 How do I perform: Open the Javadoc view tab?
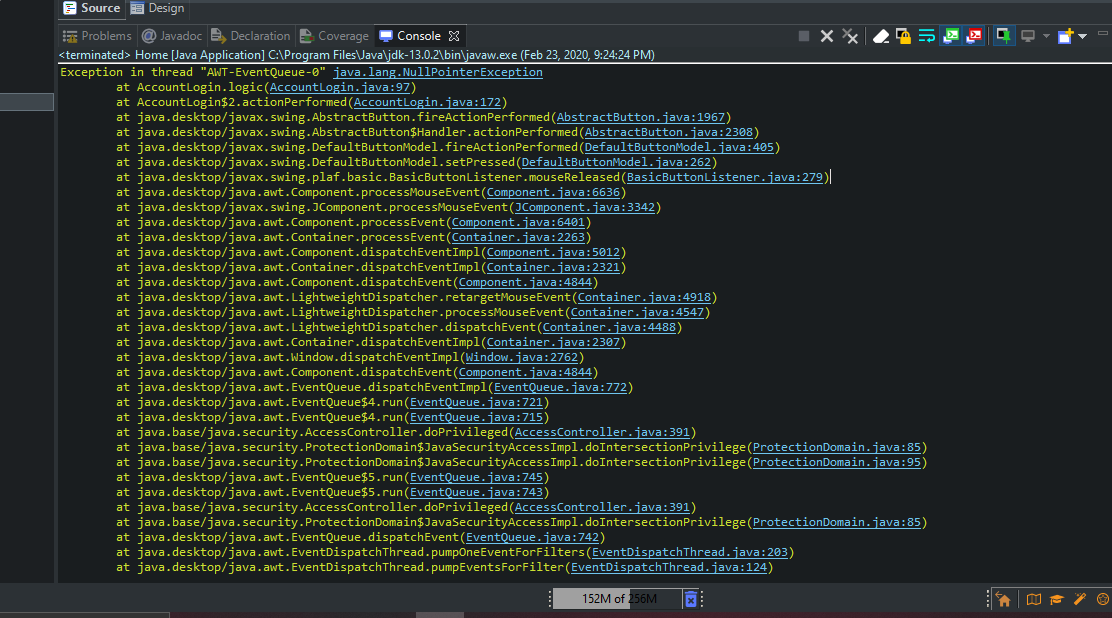tap(172, 36)
